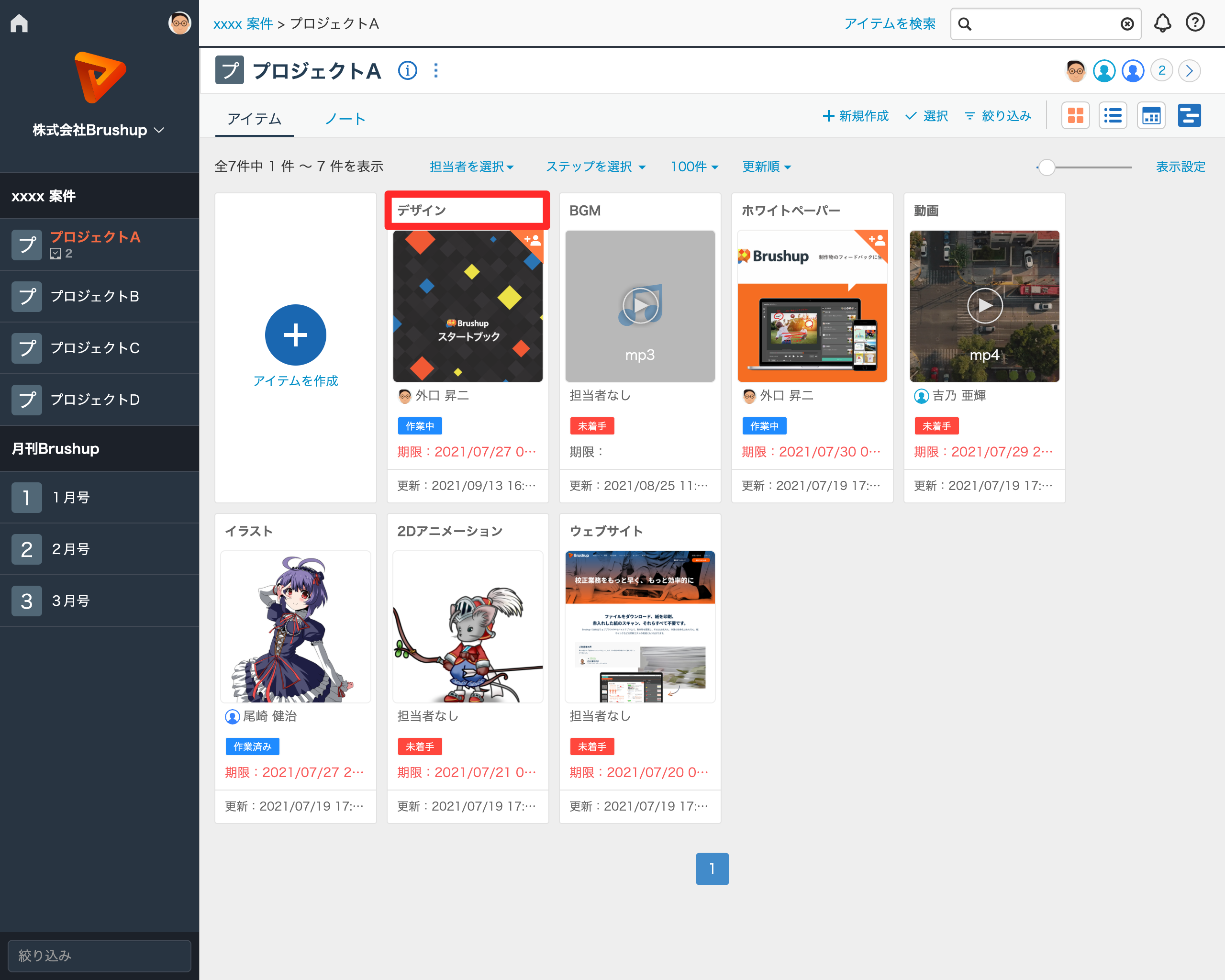Switch to list view layout

click(x=1113, y=116)
